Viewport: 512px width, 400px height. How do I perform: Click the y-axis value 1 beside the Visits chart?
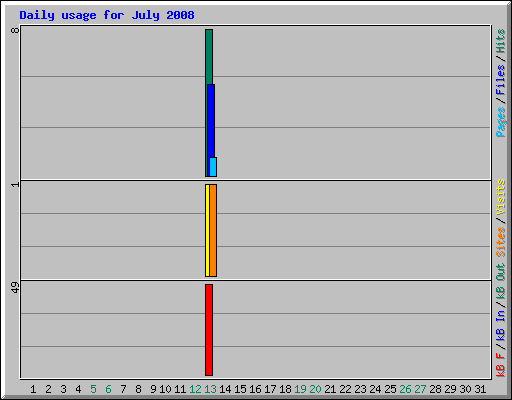15,184
